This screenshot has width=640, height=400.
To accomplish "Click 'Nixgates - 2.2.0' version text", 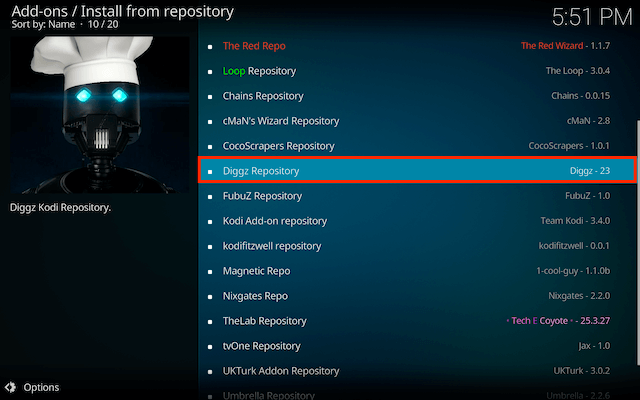I will (579, 296).
